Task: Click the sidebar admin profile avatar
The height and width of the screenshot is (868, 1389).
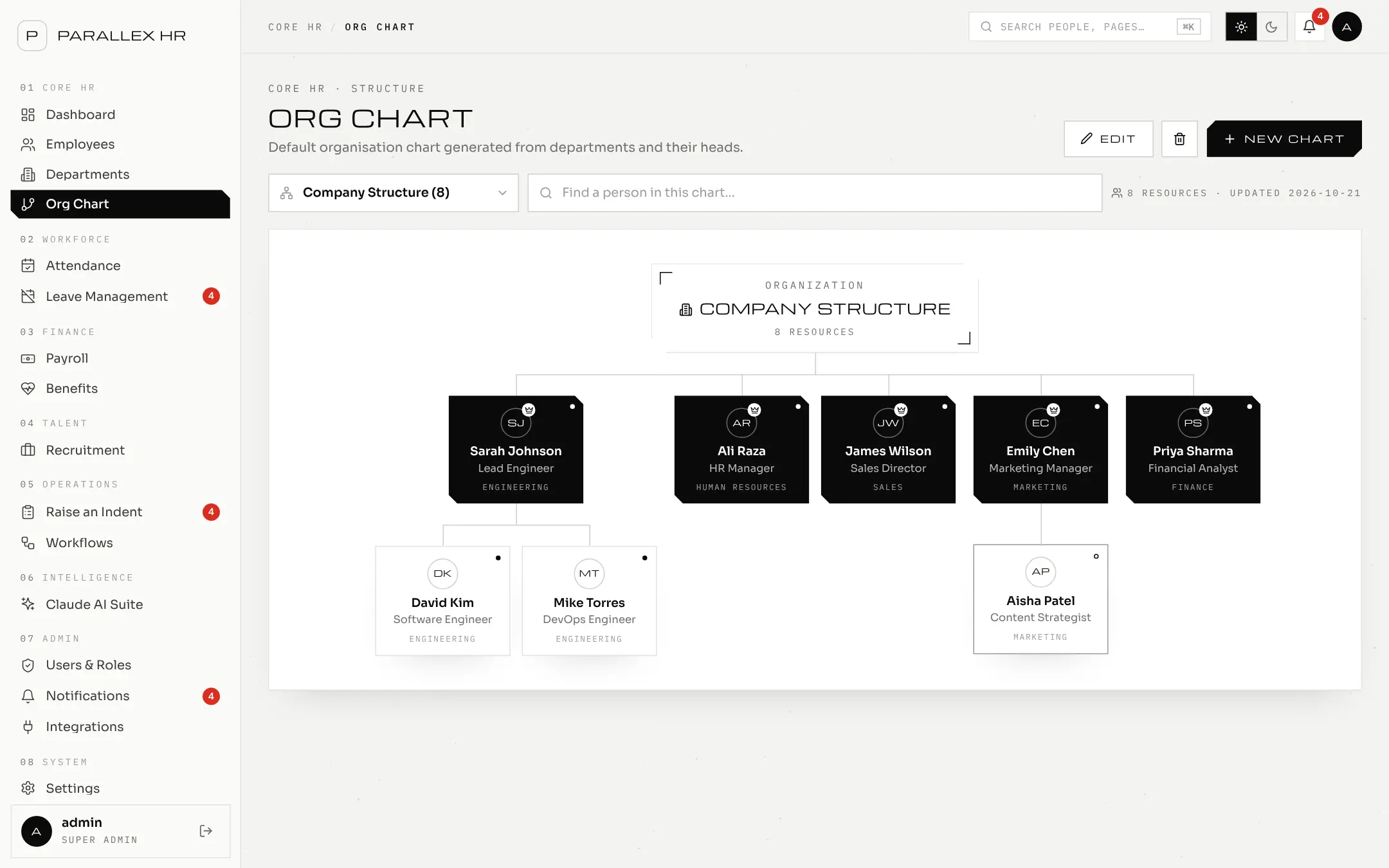Action: [x=37, y=831]
